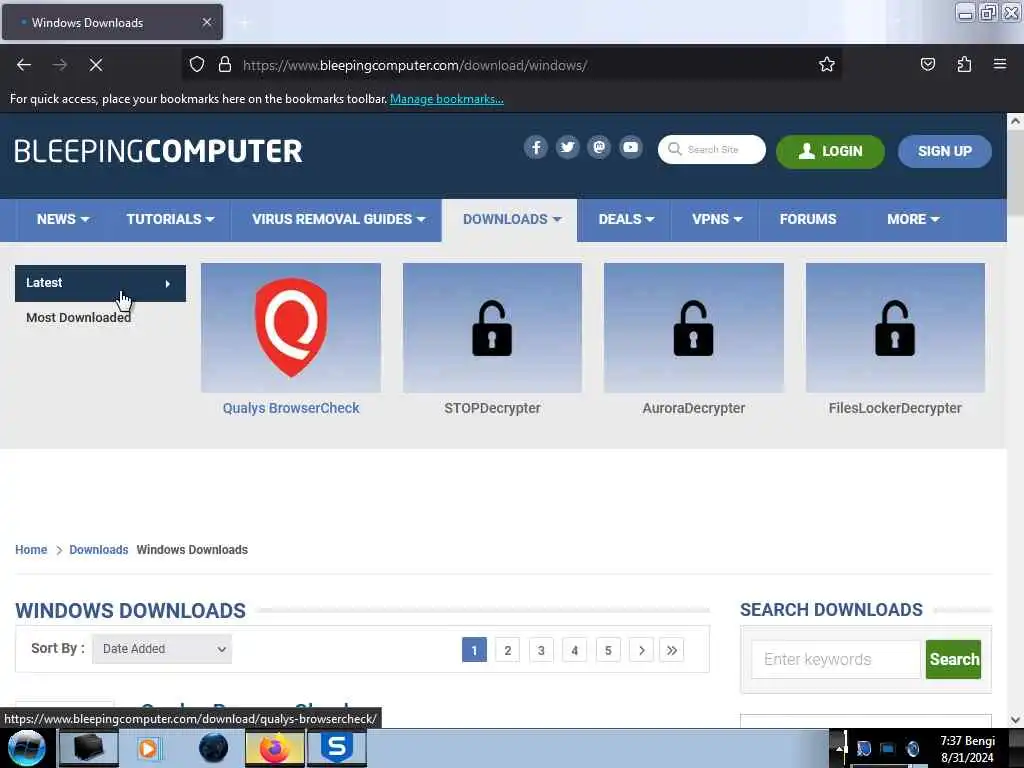Open Manage bookmarks link
1024x768 pixels.
tap(447, 99)
